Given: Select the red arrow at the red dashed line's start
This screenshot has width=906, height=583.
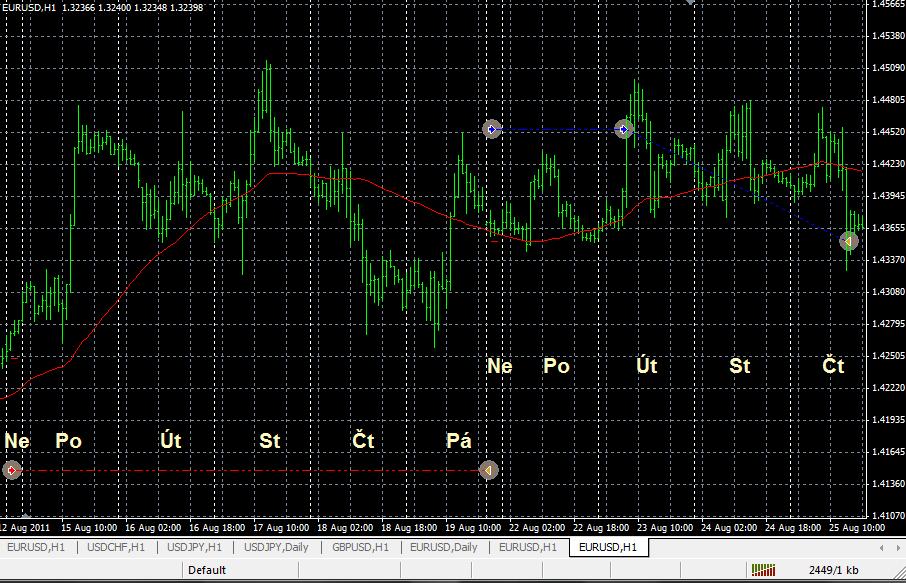Looking at the screenshot, I should 12,470.
